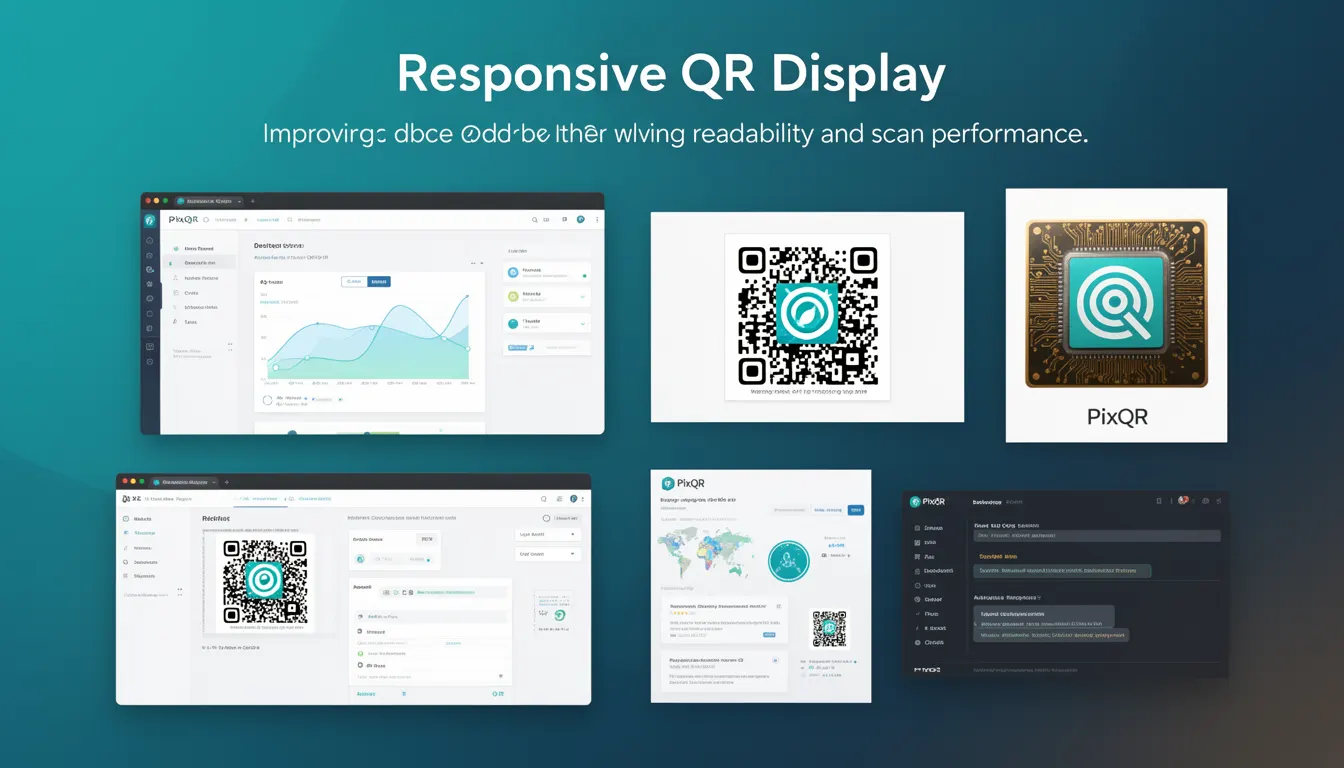Expand the card with the solid teal circle
1344x768 pixels.
pyautogui.click(x=547, y=323)
